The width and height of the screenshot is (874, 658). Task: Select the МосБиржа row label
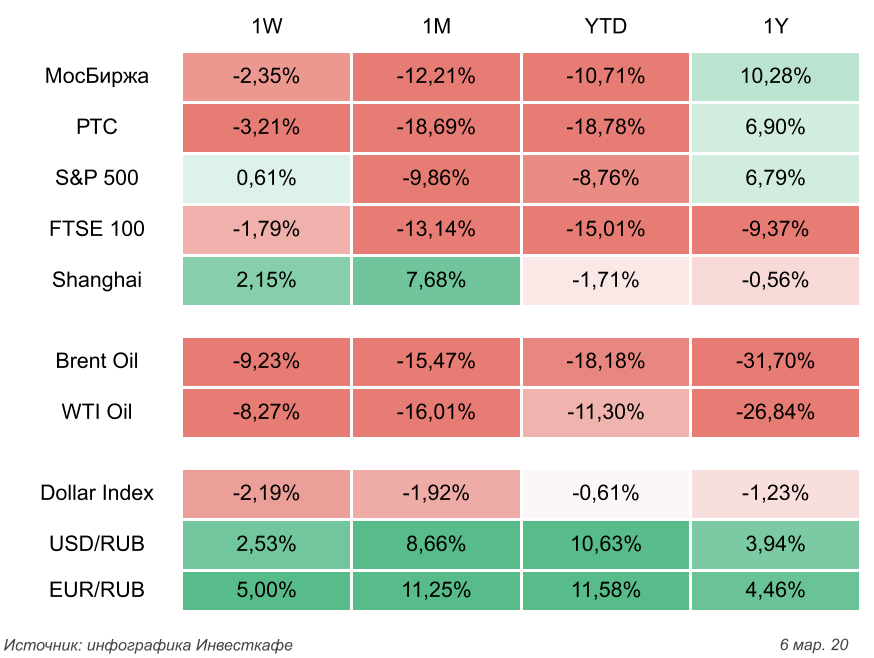pyautogui.click(x=97, y=76)
